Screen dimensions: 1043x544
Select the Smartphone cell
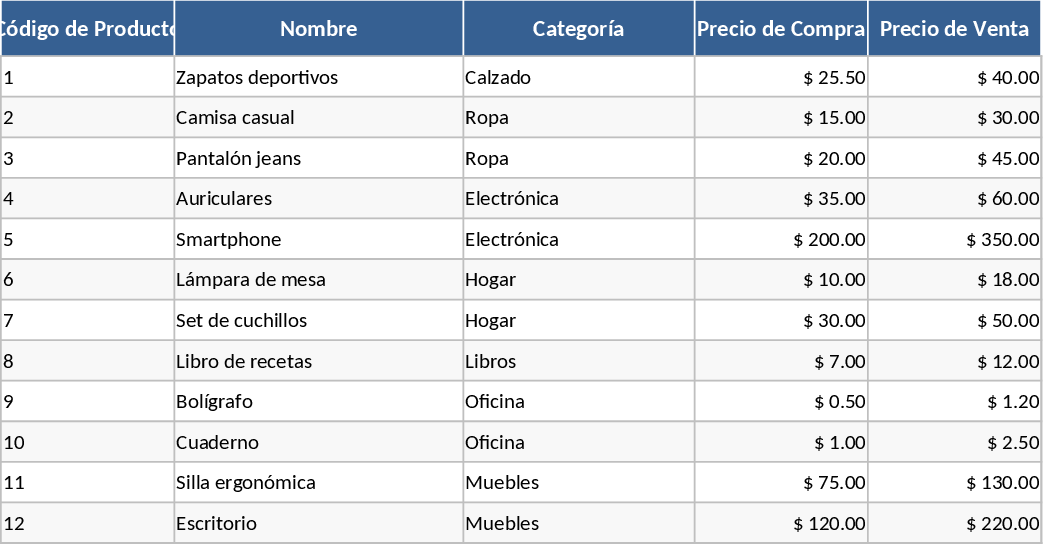pos(229,240)
